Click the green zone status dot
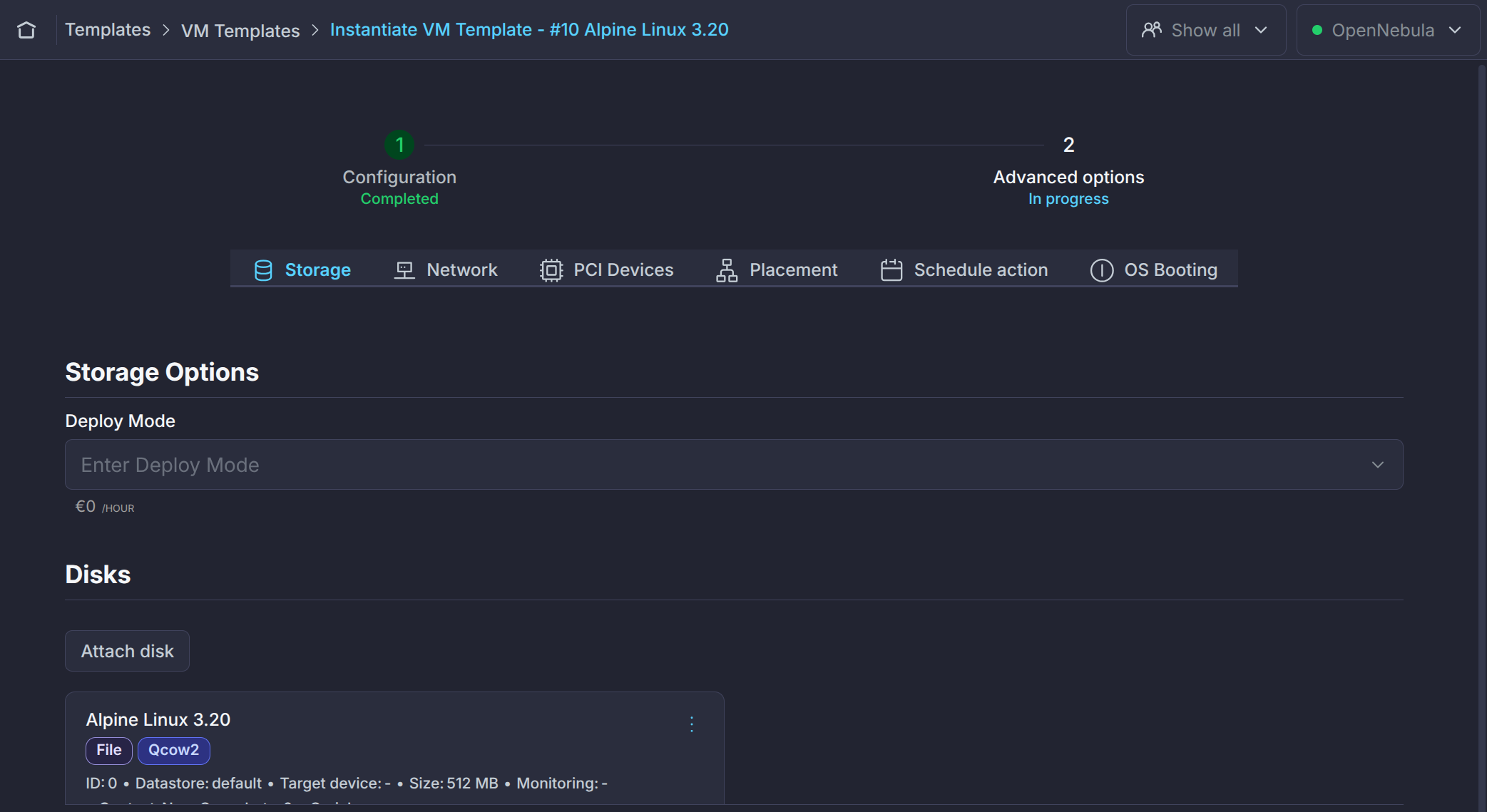 1317,30
